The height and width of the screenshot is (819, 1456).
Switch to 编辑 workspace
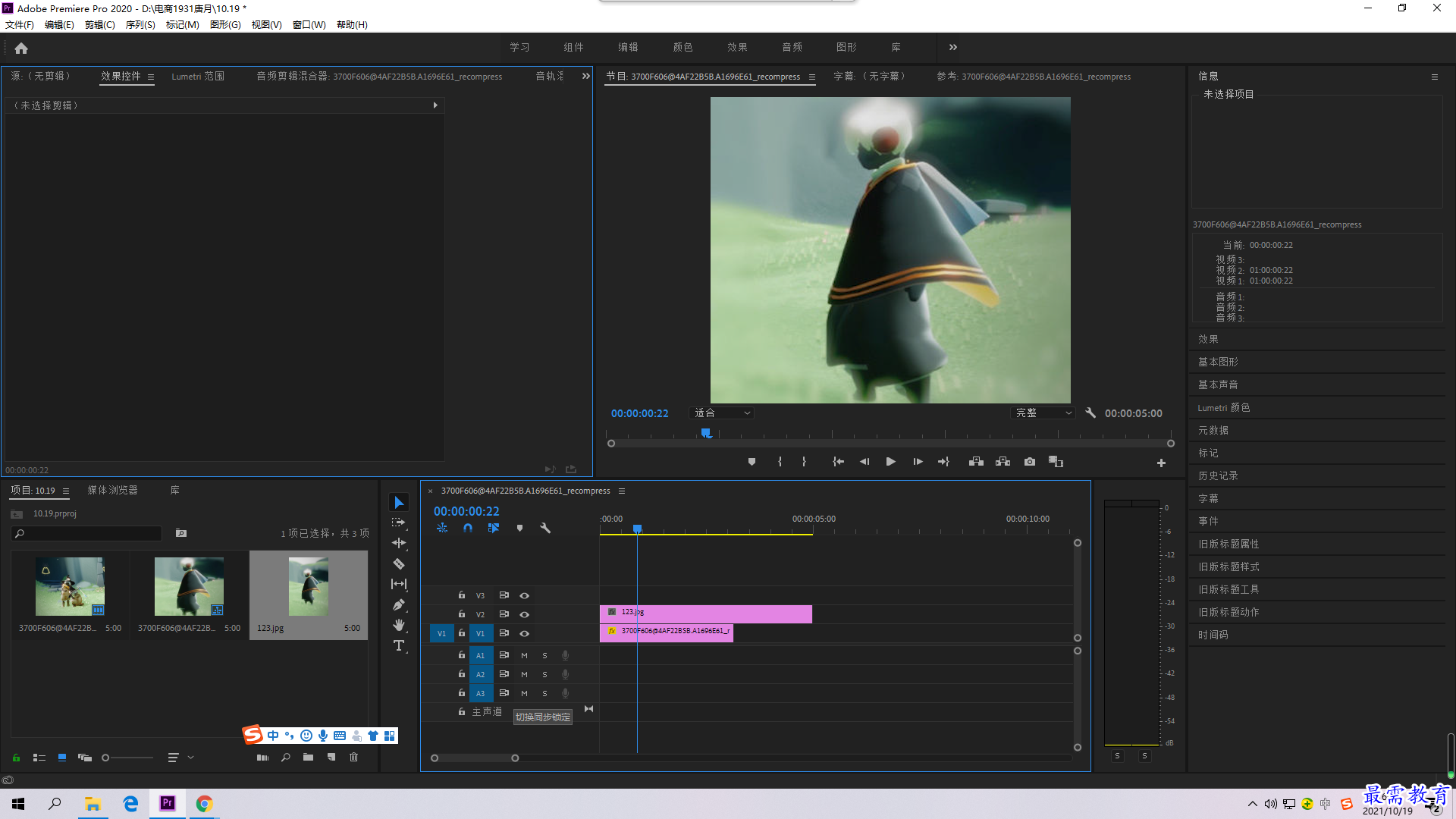628,47
